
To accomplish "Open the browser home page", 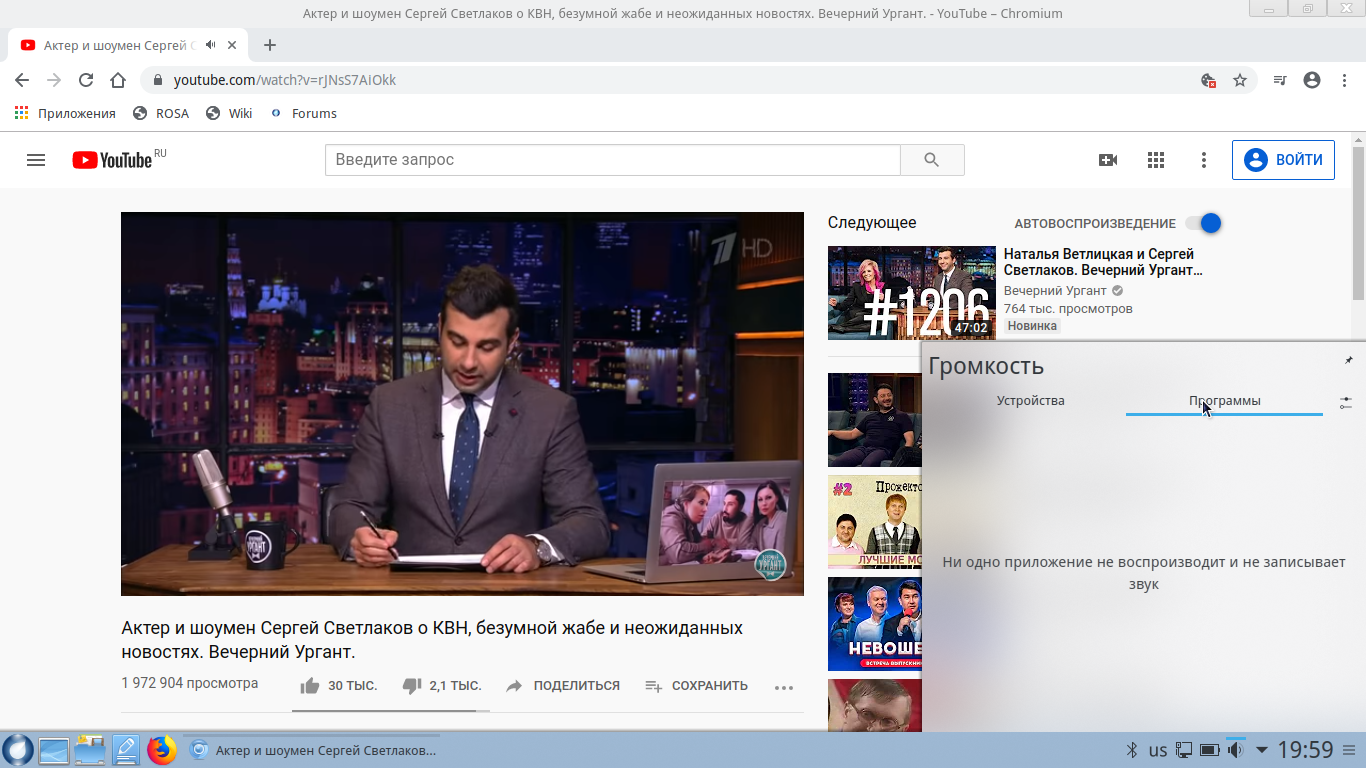I will tap(118, 80).
